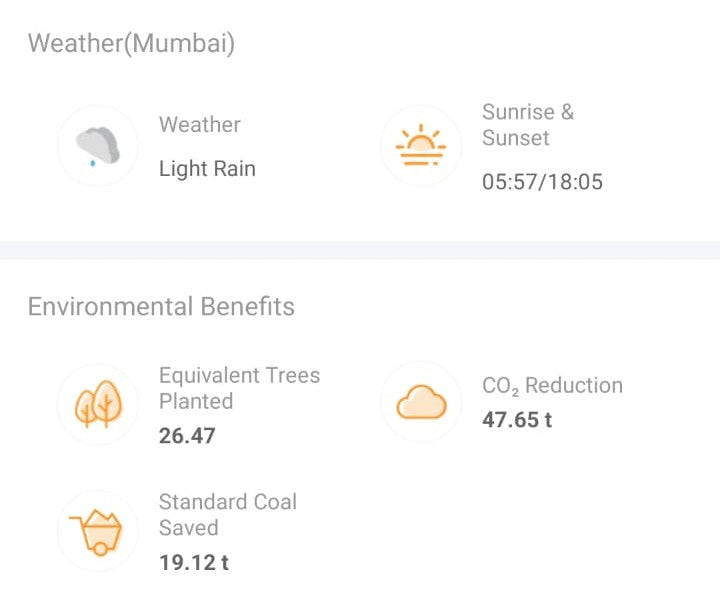Tap the sunrise and sunset sun icon
720x603 pixels.
pos(421,145)
